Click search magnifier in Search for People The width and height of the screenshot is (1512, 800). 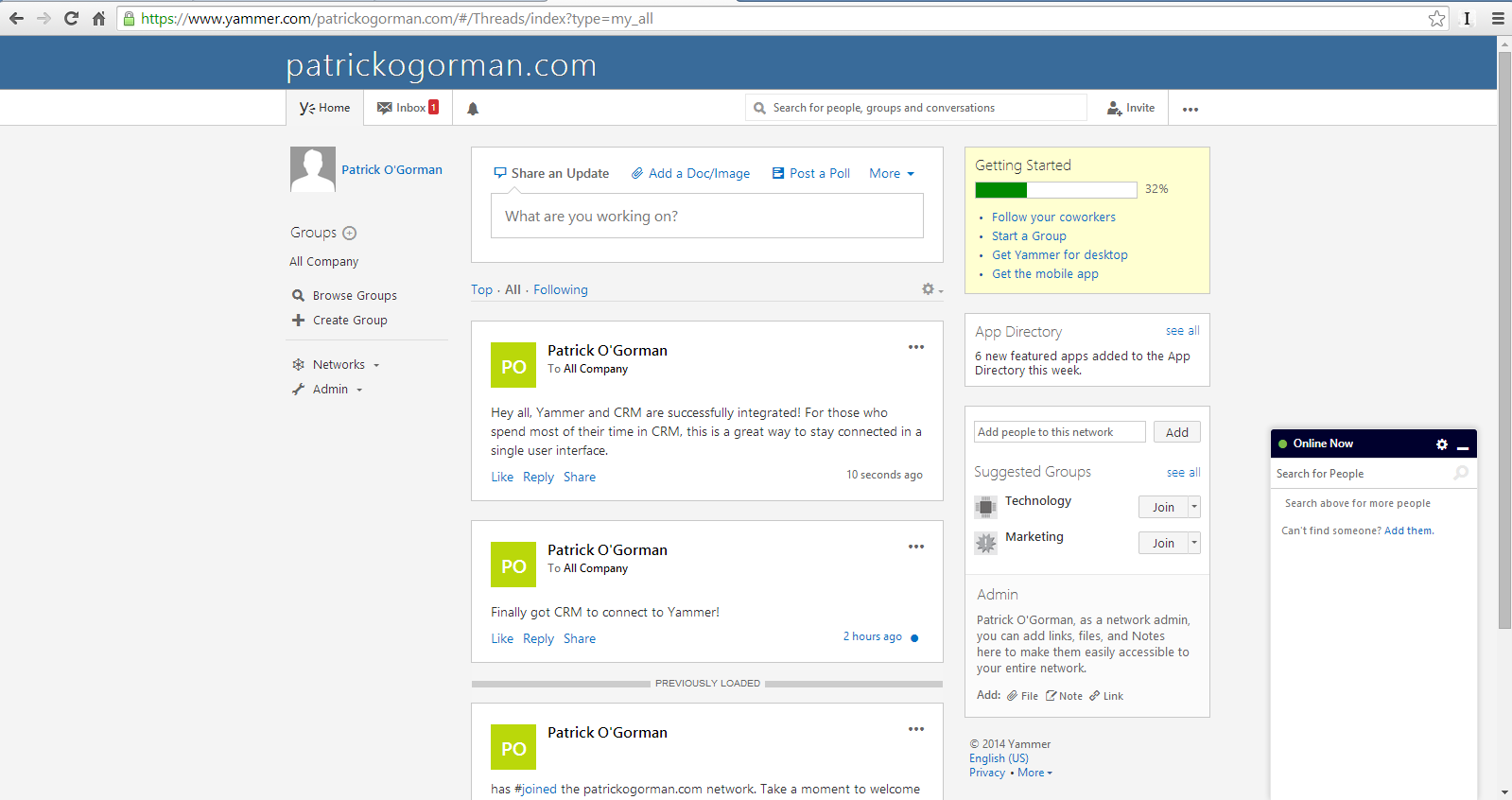(x=1461, y=473)
